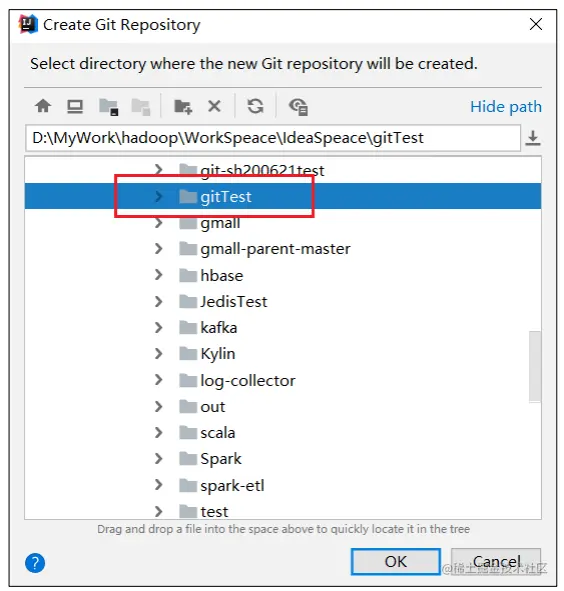Refresh the directory tree
The height and width of the screenshot is (591, 564).
255,106
